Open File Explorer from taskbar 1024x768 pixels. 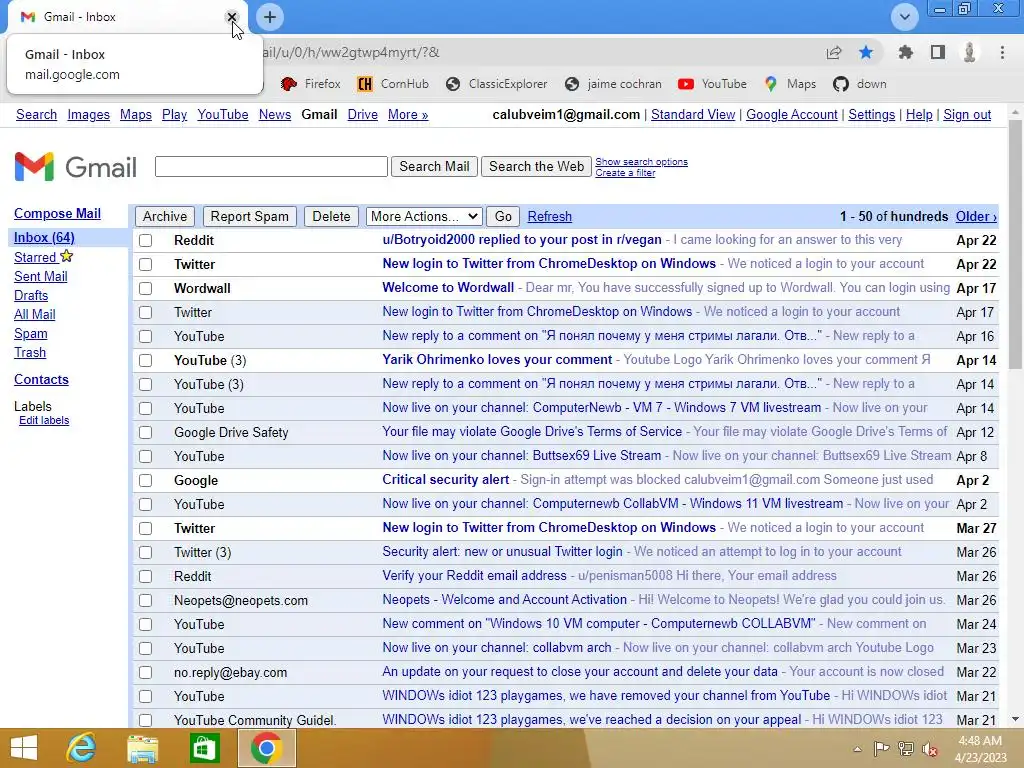coord(142,748)
